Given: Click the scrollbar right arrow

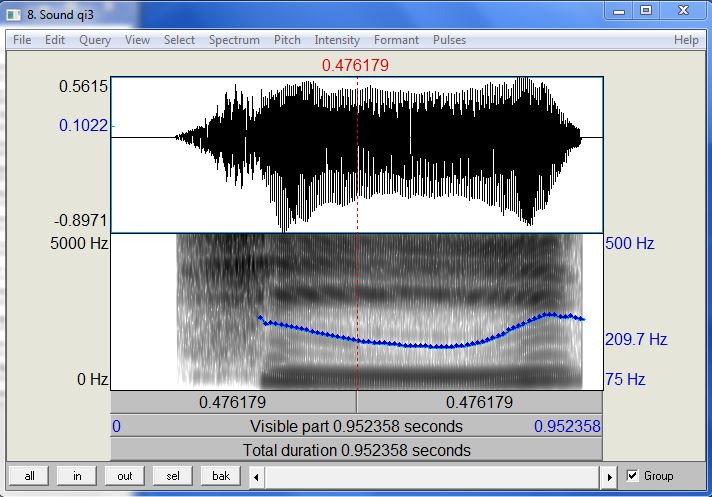Looking at the screenshot, I should (x=609, y=477).
